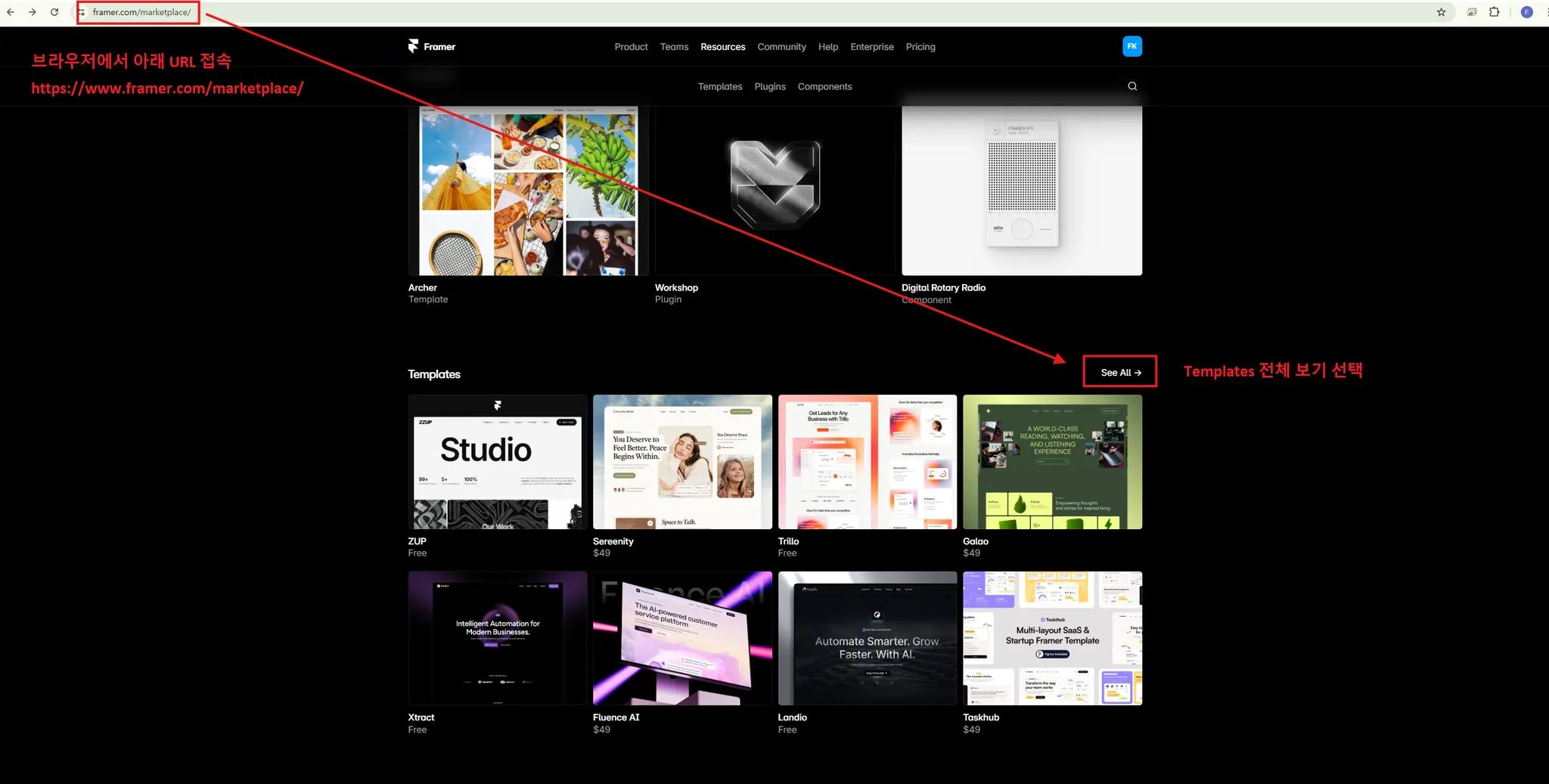Click the Free label under ZUP
Viewport: 1549px width, 784px height.
click(418, 553)
